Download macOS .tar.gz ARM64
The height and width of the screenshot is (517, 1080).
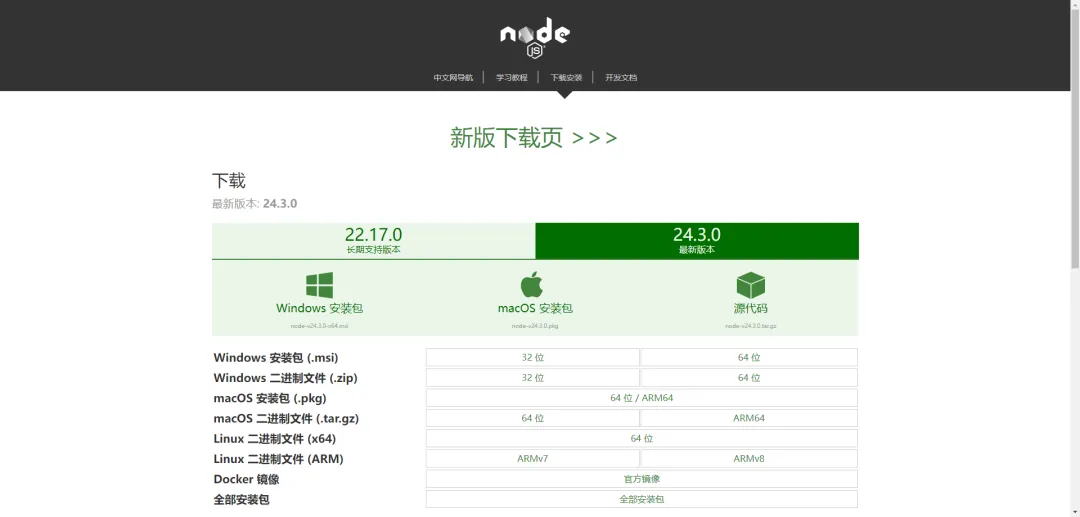pos(749,418)
